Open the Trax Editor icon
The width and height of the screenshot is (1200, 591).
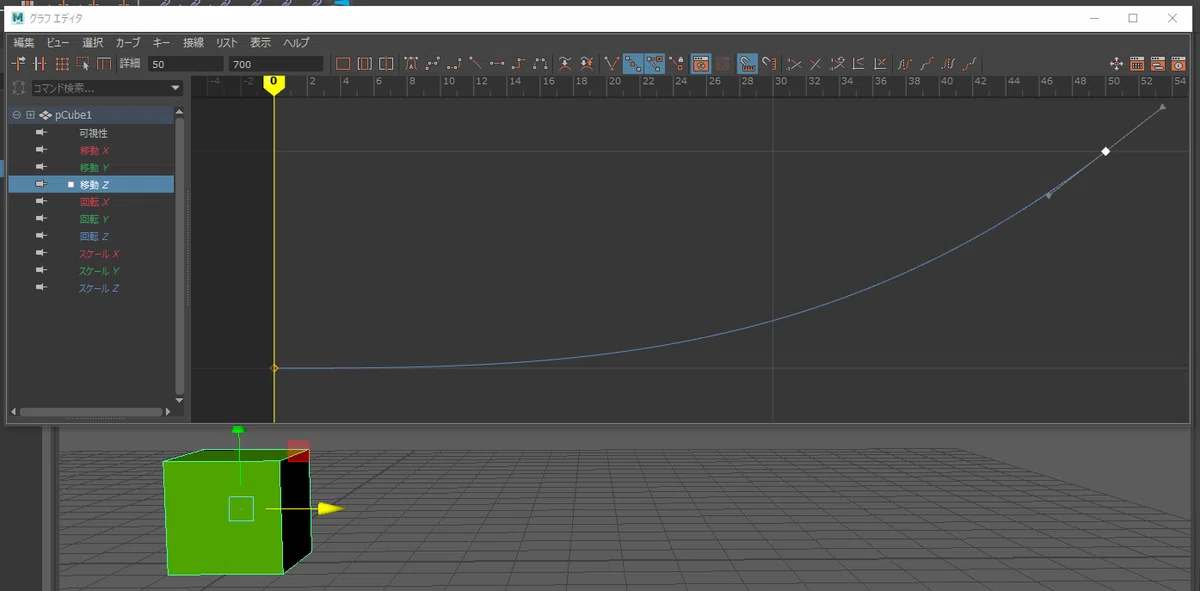(x=1158, y=63)
